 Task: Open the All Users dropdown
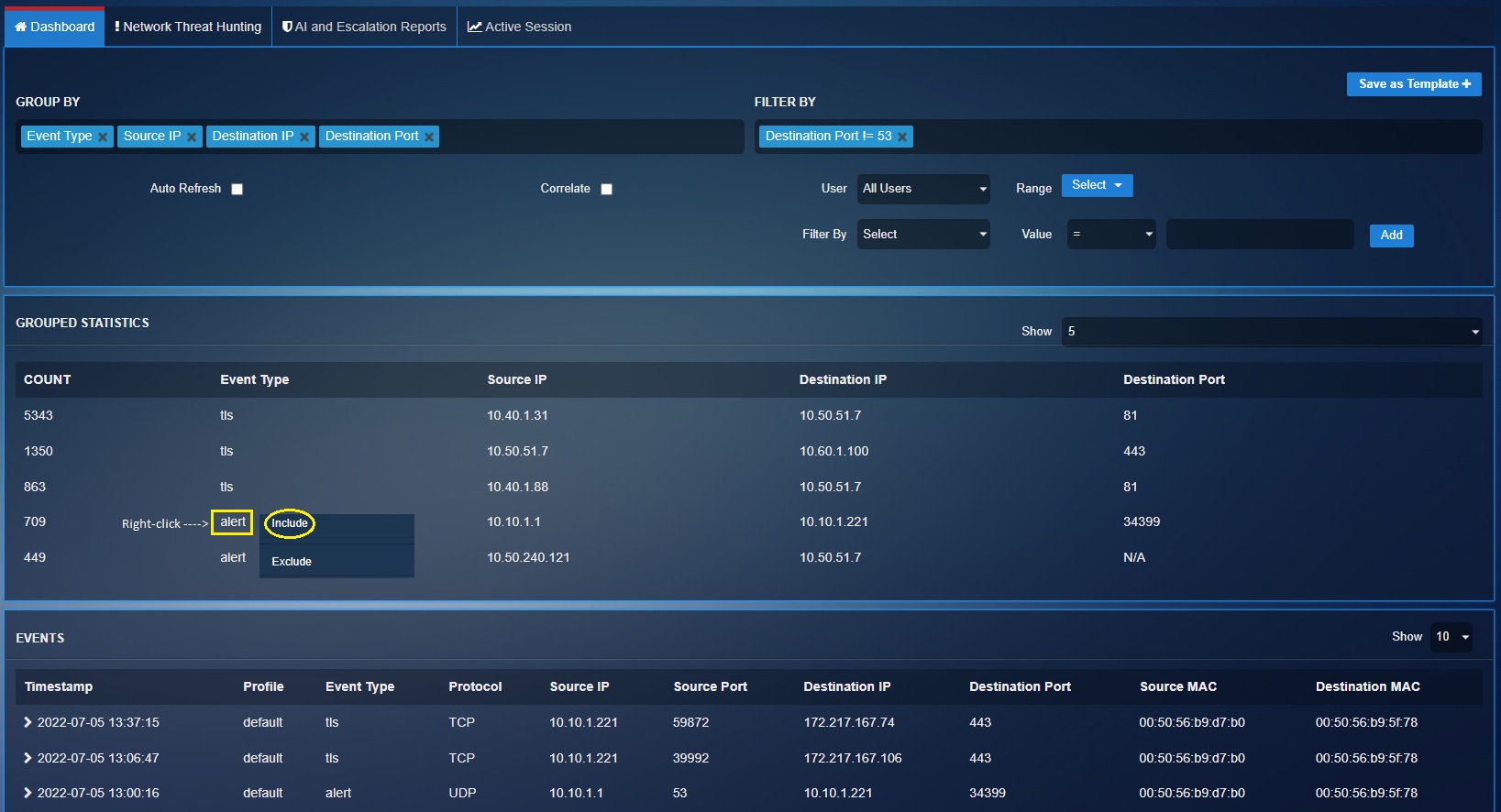click(923, 189)
